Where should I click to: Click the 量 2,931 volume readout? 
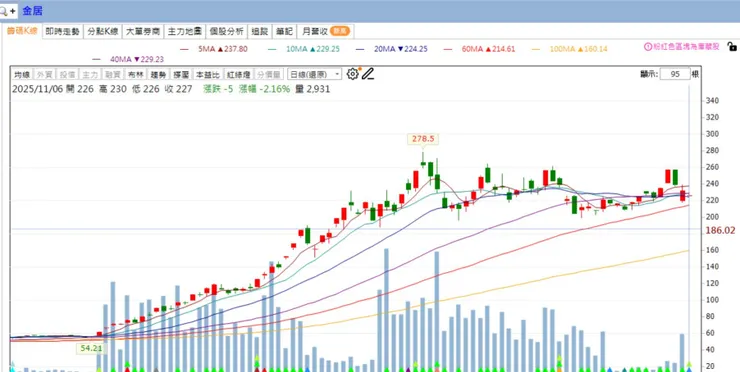pyautogui.click(x=312, y=89)
